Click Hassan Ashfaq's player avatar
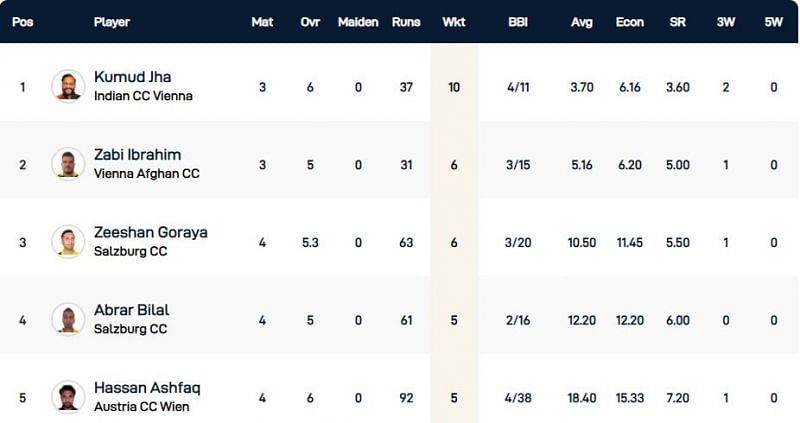This screenshot has width=800, height=423. pos(68,396)
